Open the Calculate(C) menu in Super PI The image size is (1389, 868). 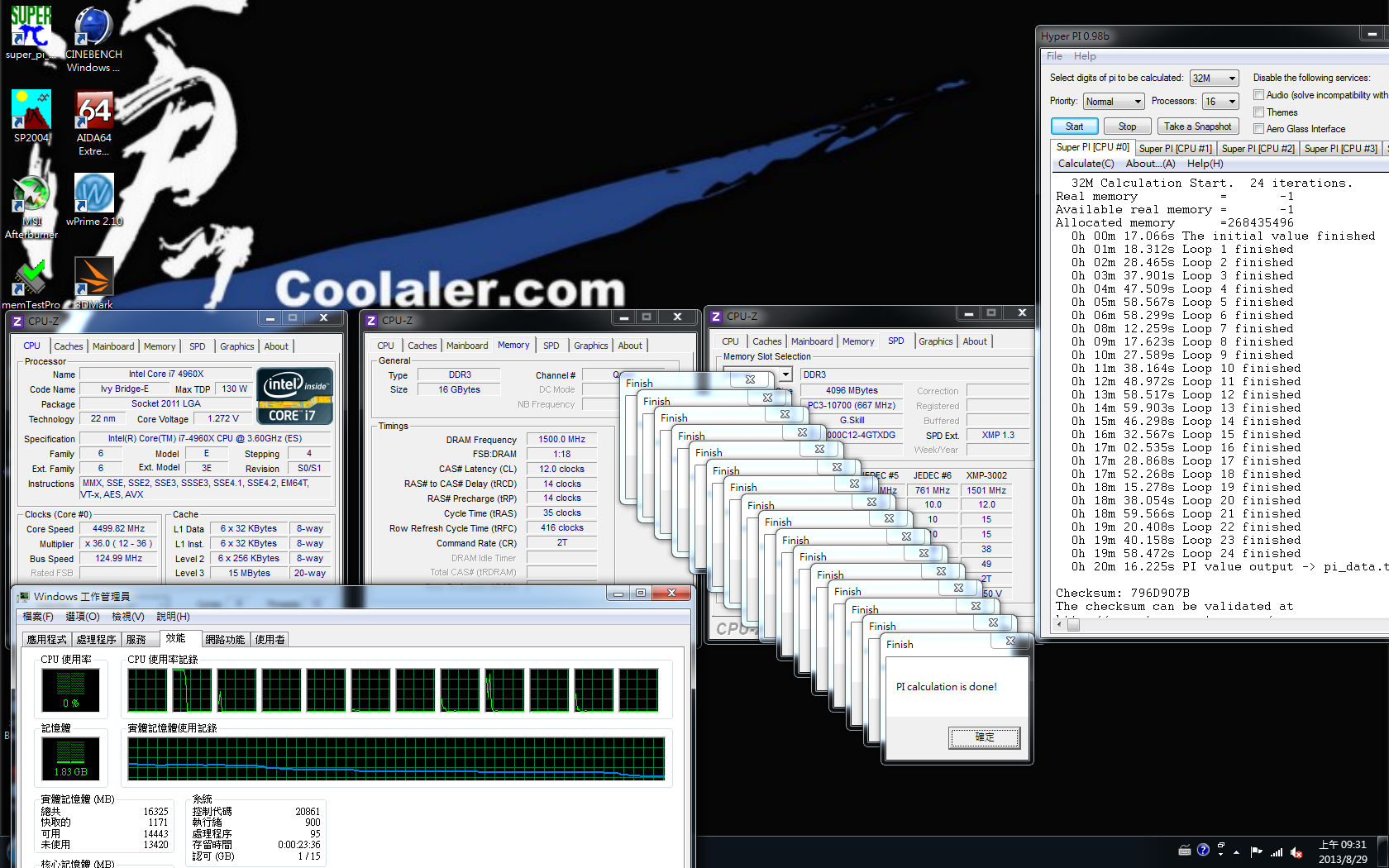[1086, 164]
